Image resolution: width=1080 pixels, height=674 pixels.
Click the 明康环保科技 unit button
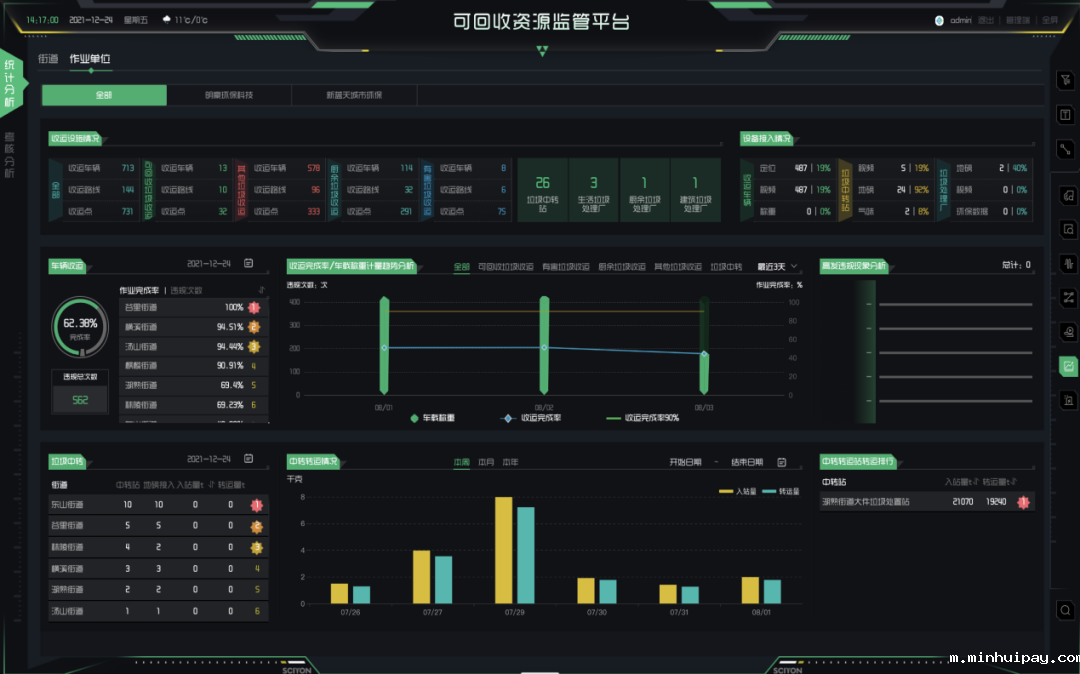pyautogui.click(x=229, y=95)
